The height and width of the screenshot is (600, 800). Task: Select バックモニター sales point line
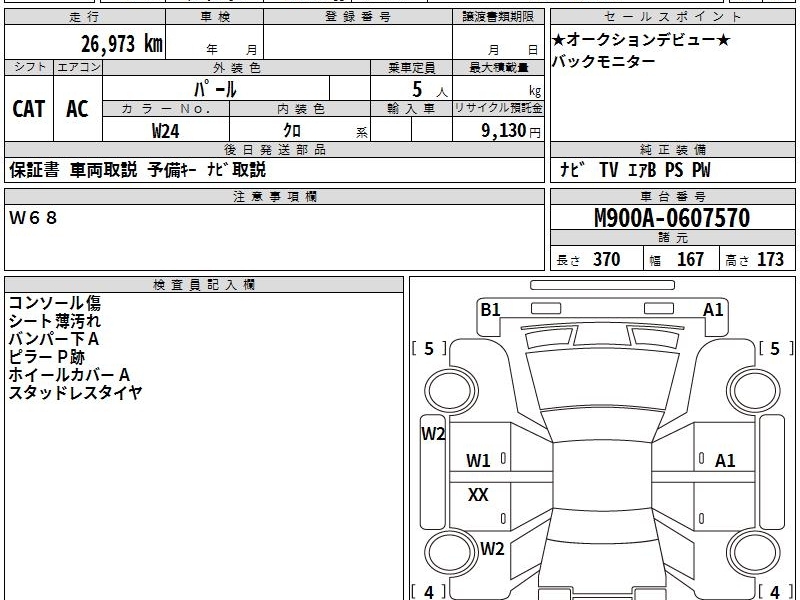pos(604,61)
